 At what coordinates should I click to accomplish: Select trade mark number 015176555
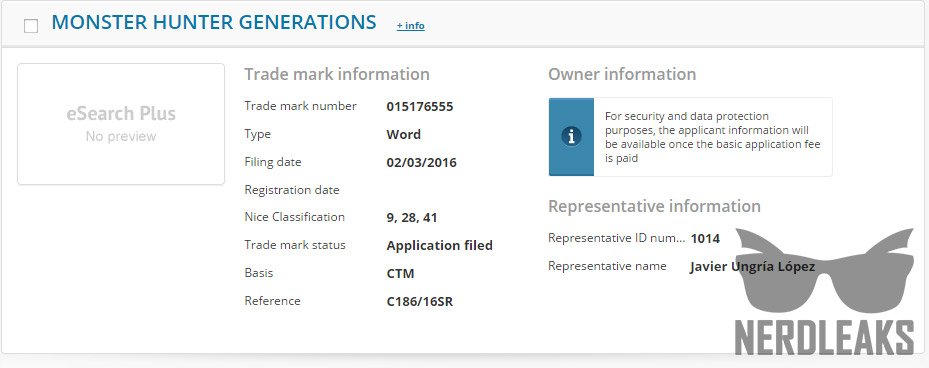tap(419, 107)
